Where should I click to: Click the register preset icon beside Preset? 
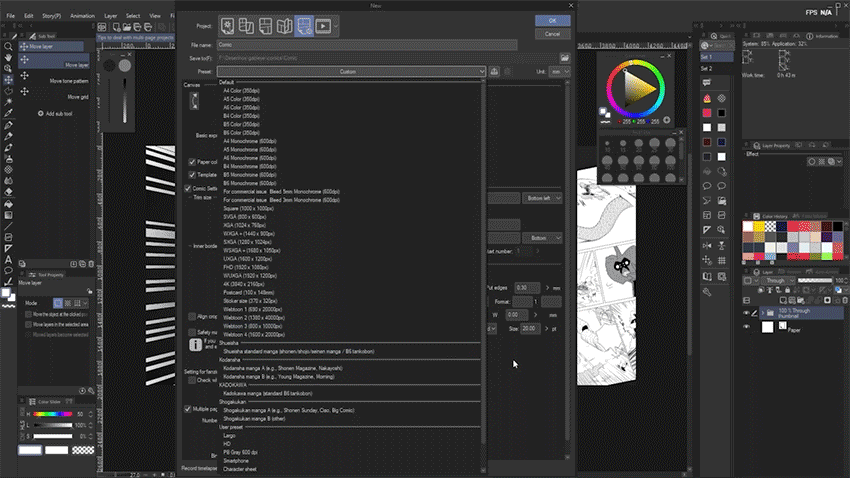coord(496,72)
